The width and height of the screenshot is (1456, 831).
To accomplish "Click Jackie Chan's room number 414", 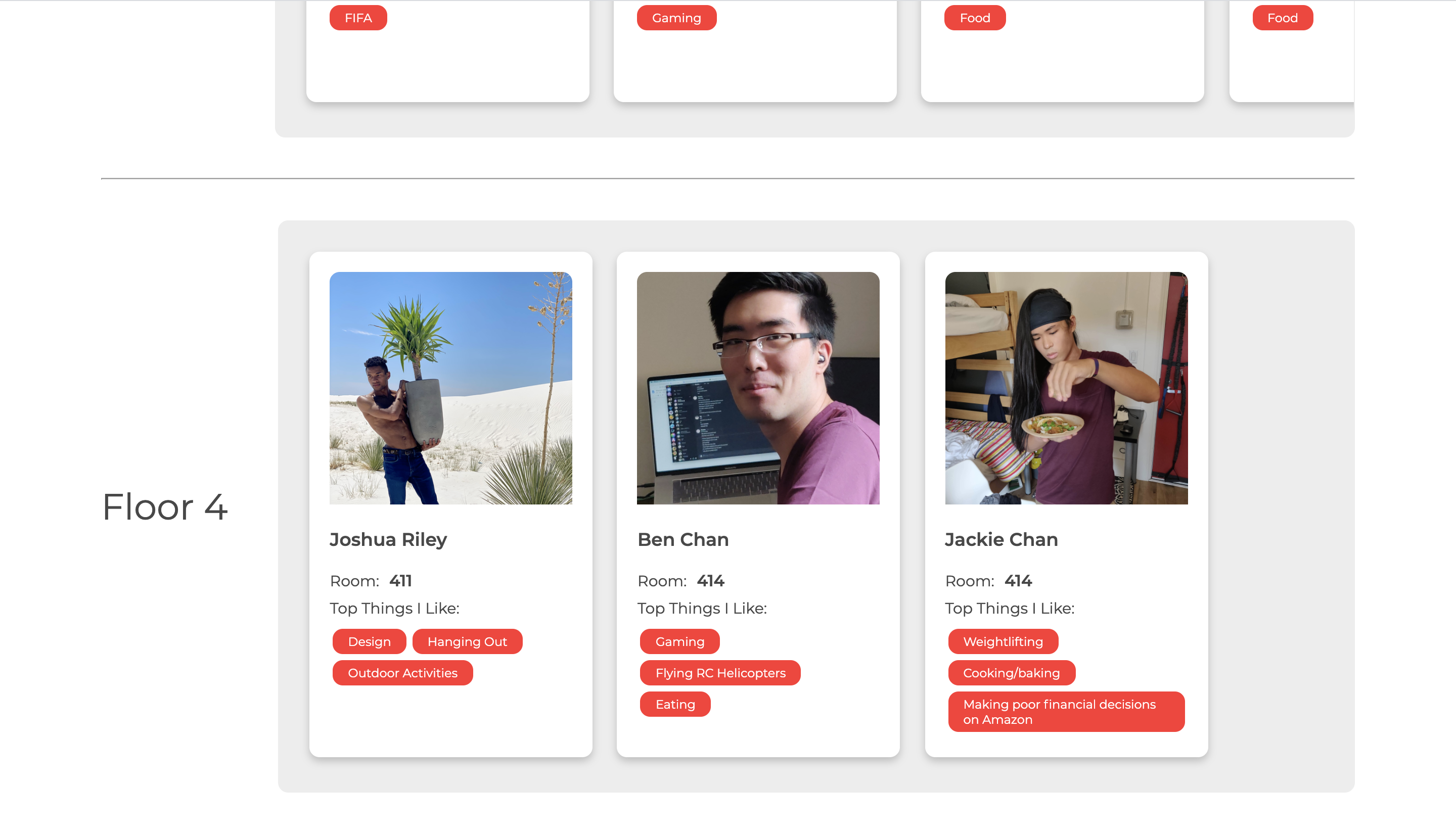I will pyautogui.click(x=1018, y=581).
